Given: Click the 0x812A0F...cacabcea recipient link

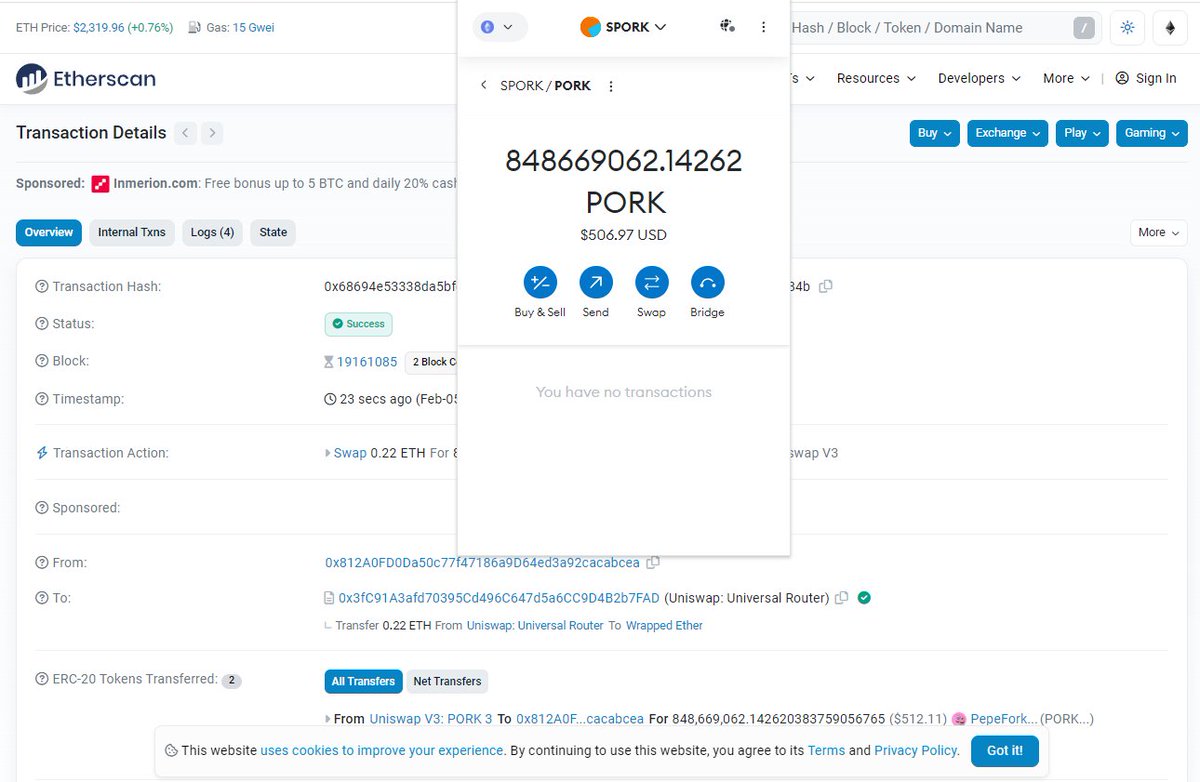Looking at the screenshot, I should click(x=579, y=718).
